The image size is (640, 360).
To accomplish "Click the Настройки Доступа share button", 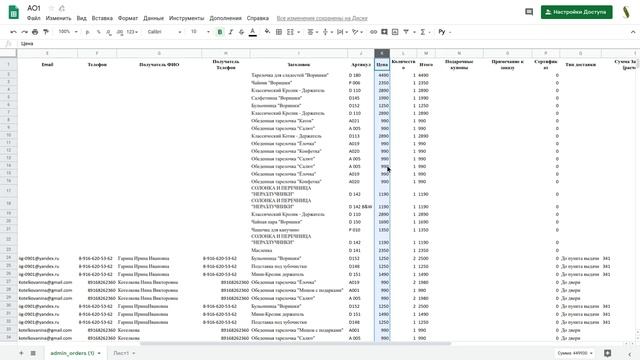I will tap(576, 12).
